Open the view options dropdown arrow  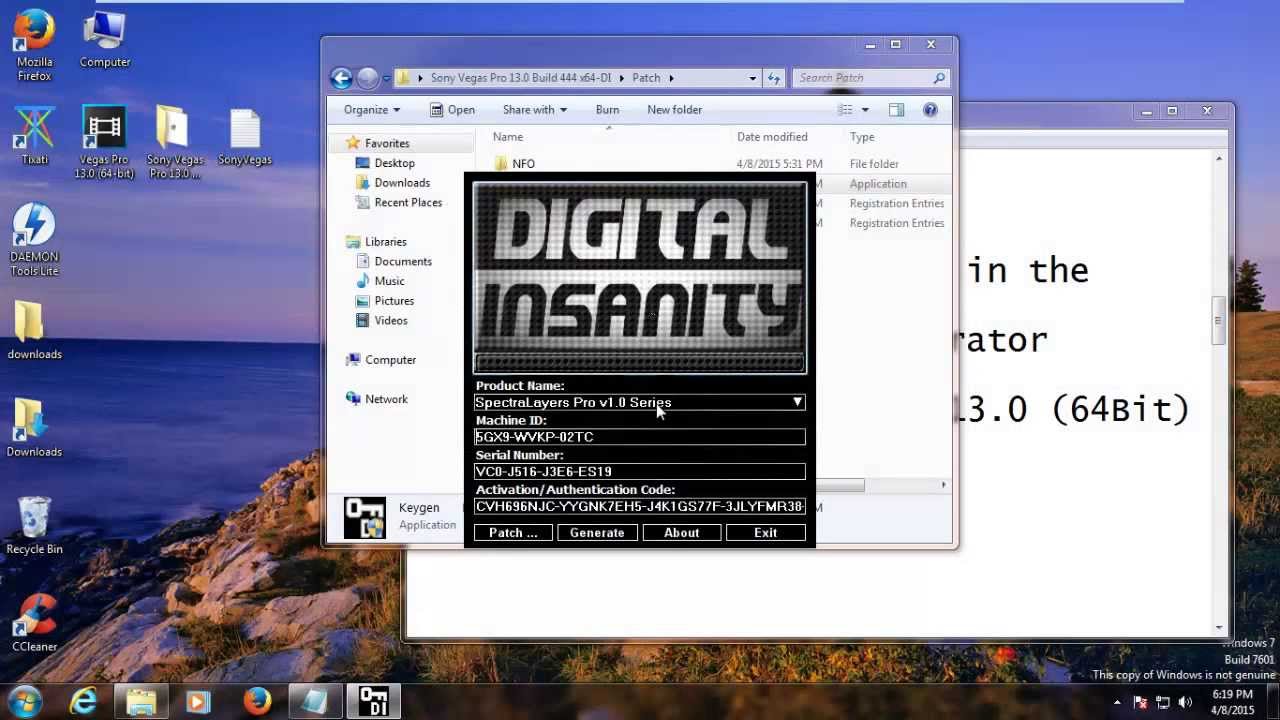click(x=865, y=110)
